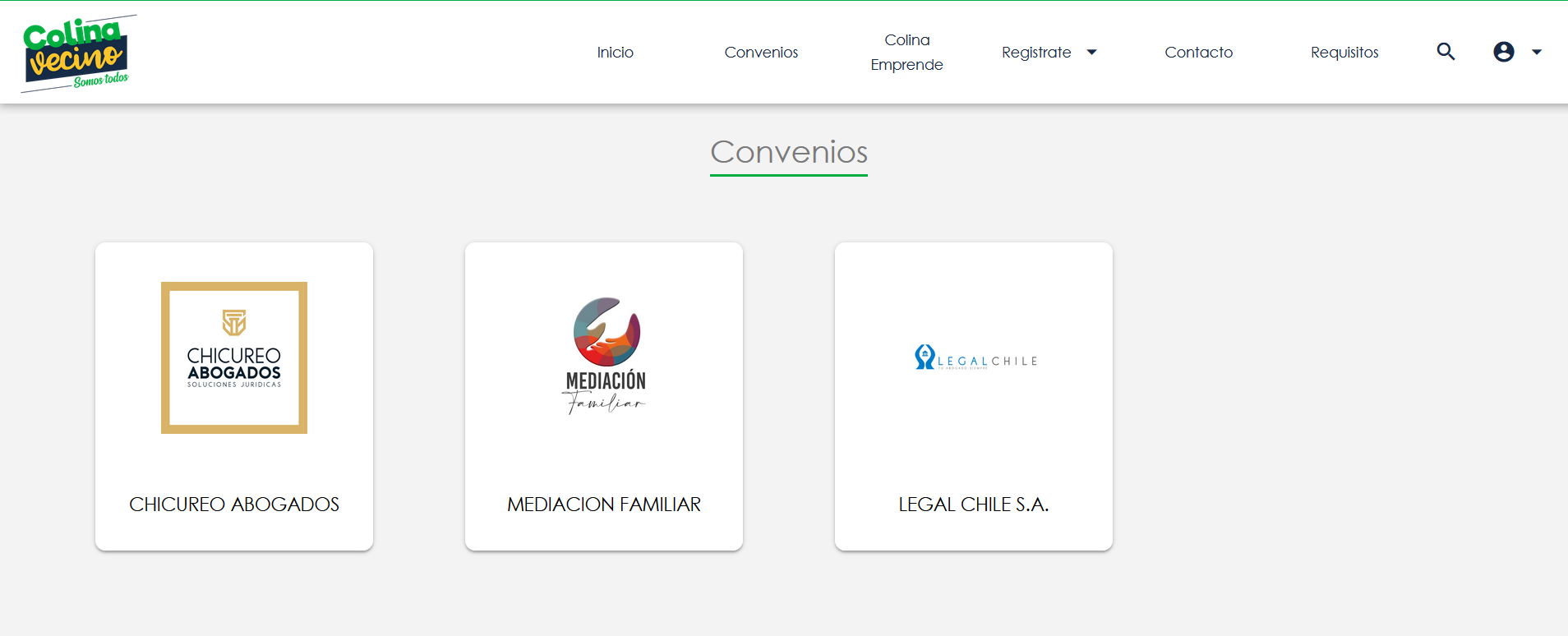1568x636 pixels.
Task: Open the MEDIACION FAMILIAR card title
Action: coord(604,504)
